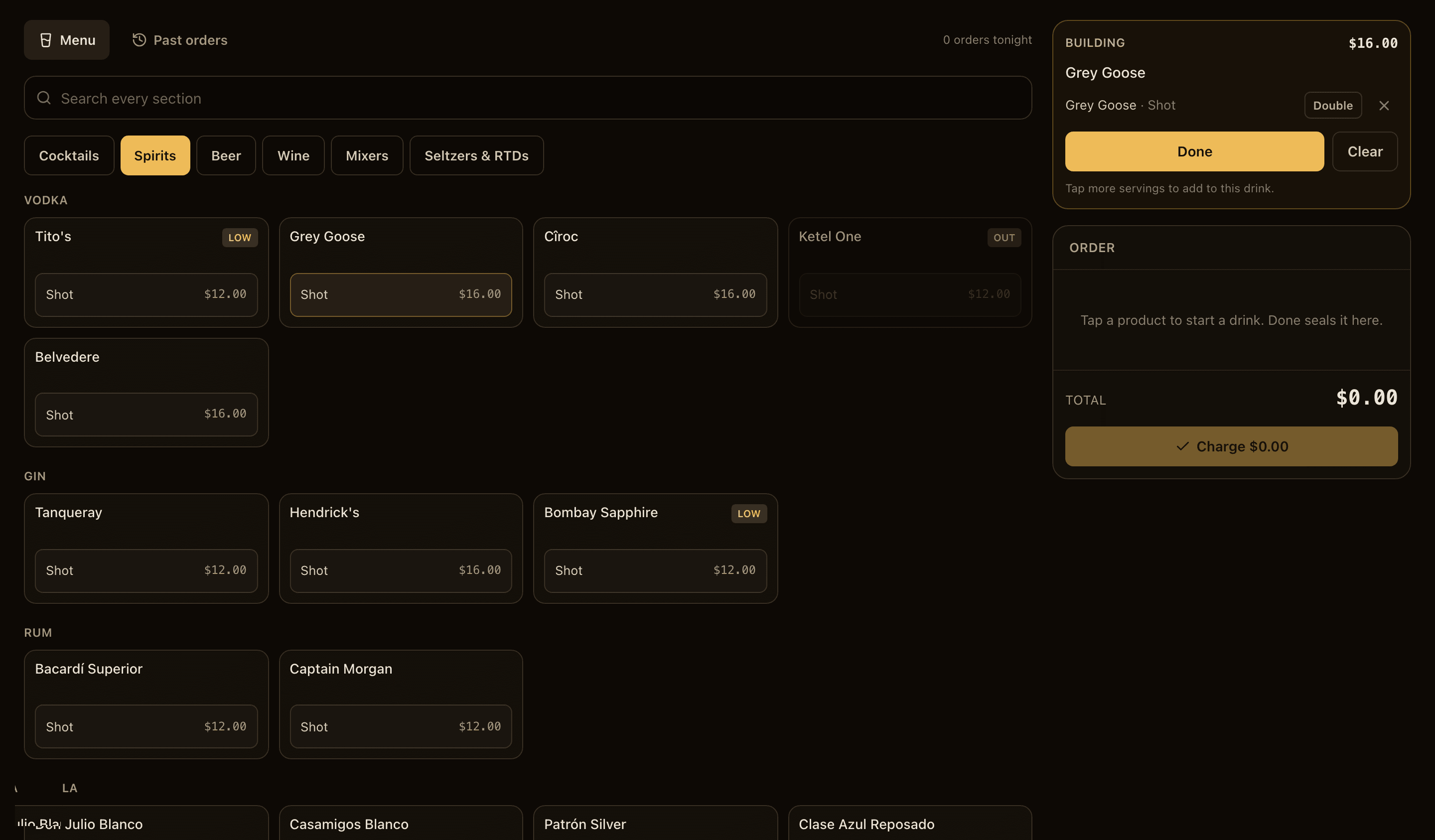Screen dimensions: 1435x840
Task: Click the OUT badge on Ketel One
Action: point(1004,238)
